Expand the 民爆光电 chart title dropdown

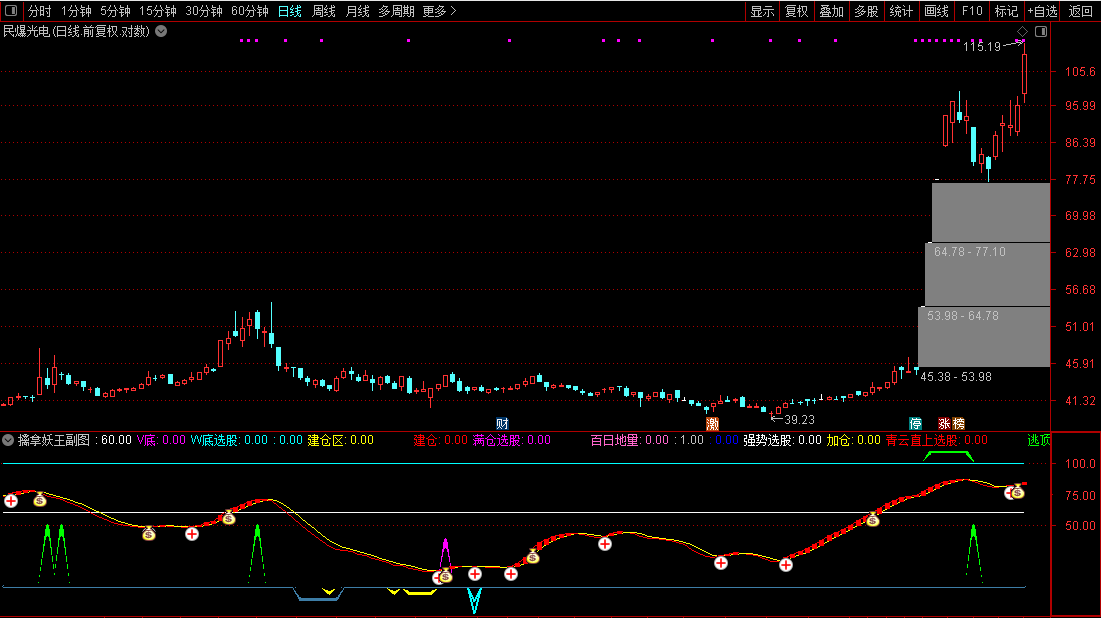161,31
